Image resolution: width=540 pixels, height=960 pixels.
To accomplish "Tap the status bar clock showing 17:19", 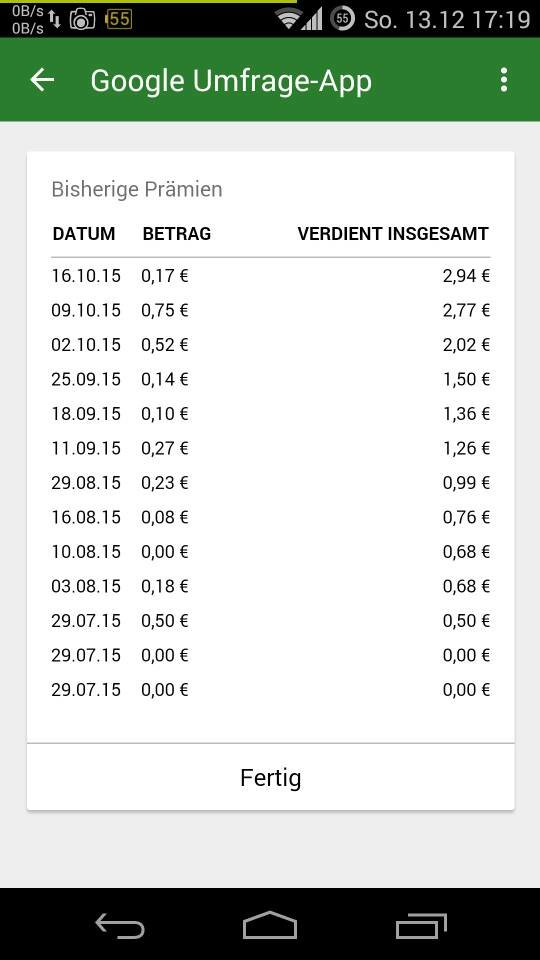I will point(501,20).
